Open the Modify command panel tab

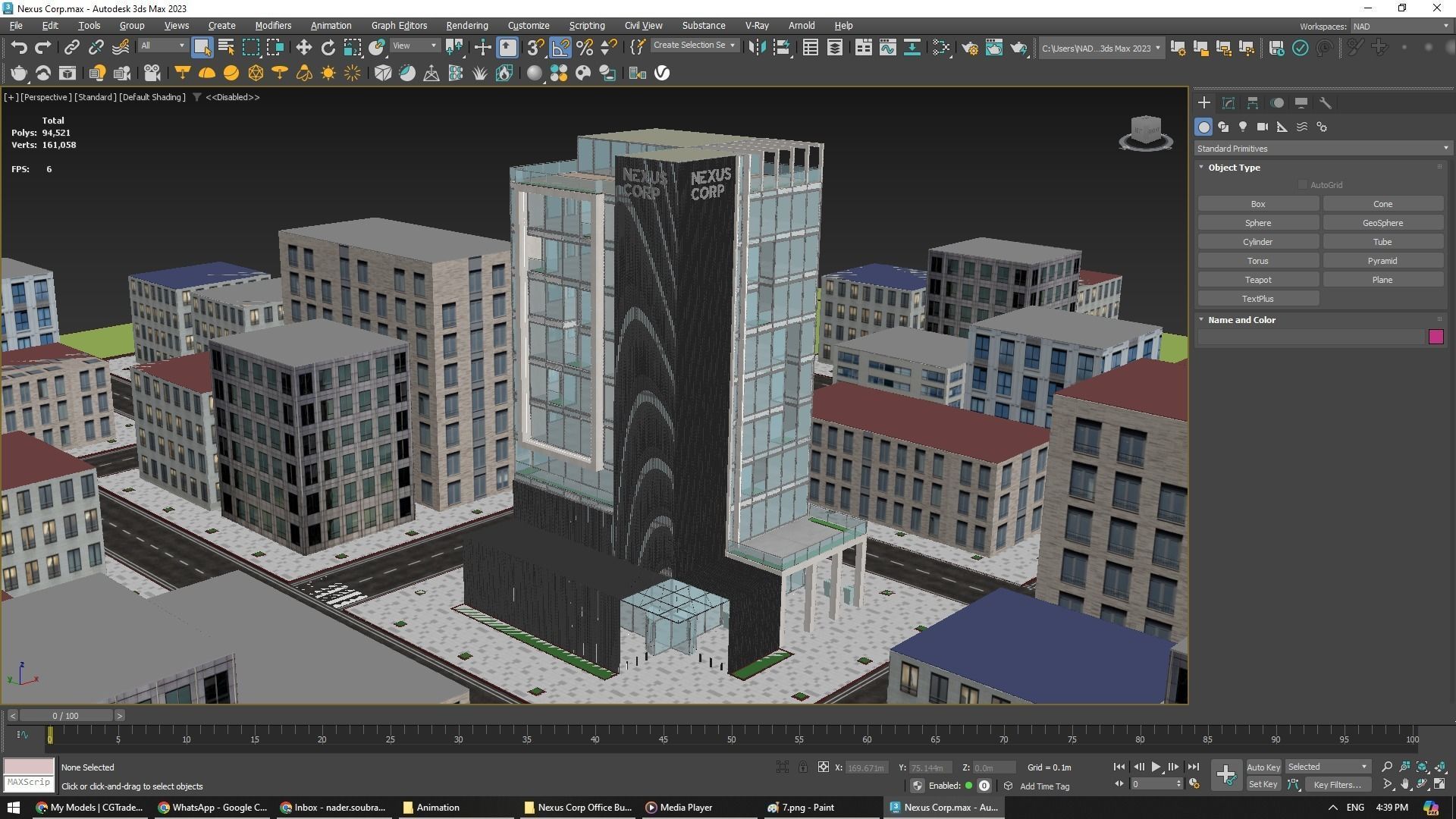pyautogui.click(x=1228, y=103)
